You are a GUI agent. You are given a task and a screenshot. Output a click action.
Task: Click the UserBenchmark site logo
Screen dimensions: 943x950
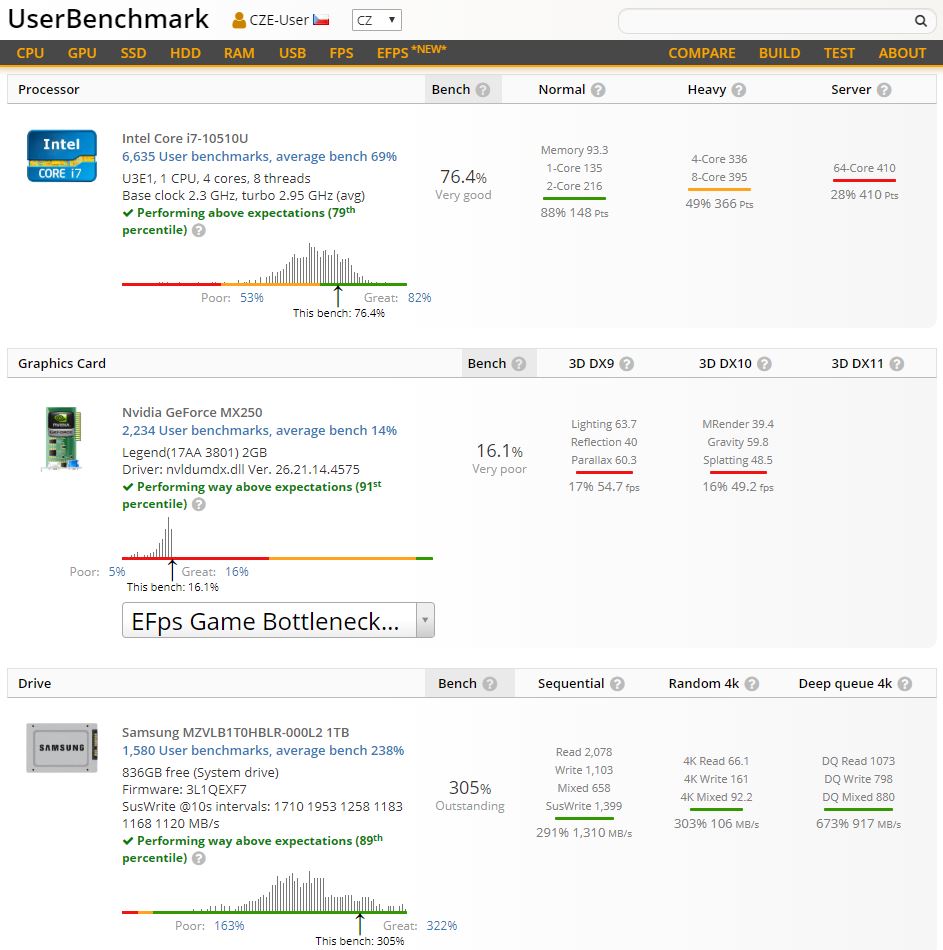[x=108, y=19]
